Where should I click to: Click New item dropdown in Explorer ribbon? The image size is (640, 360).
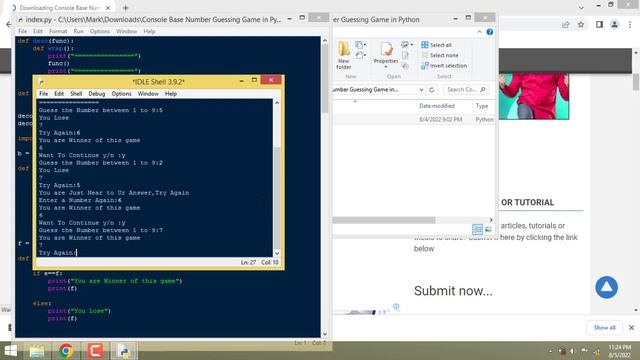point(360,44)
